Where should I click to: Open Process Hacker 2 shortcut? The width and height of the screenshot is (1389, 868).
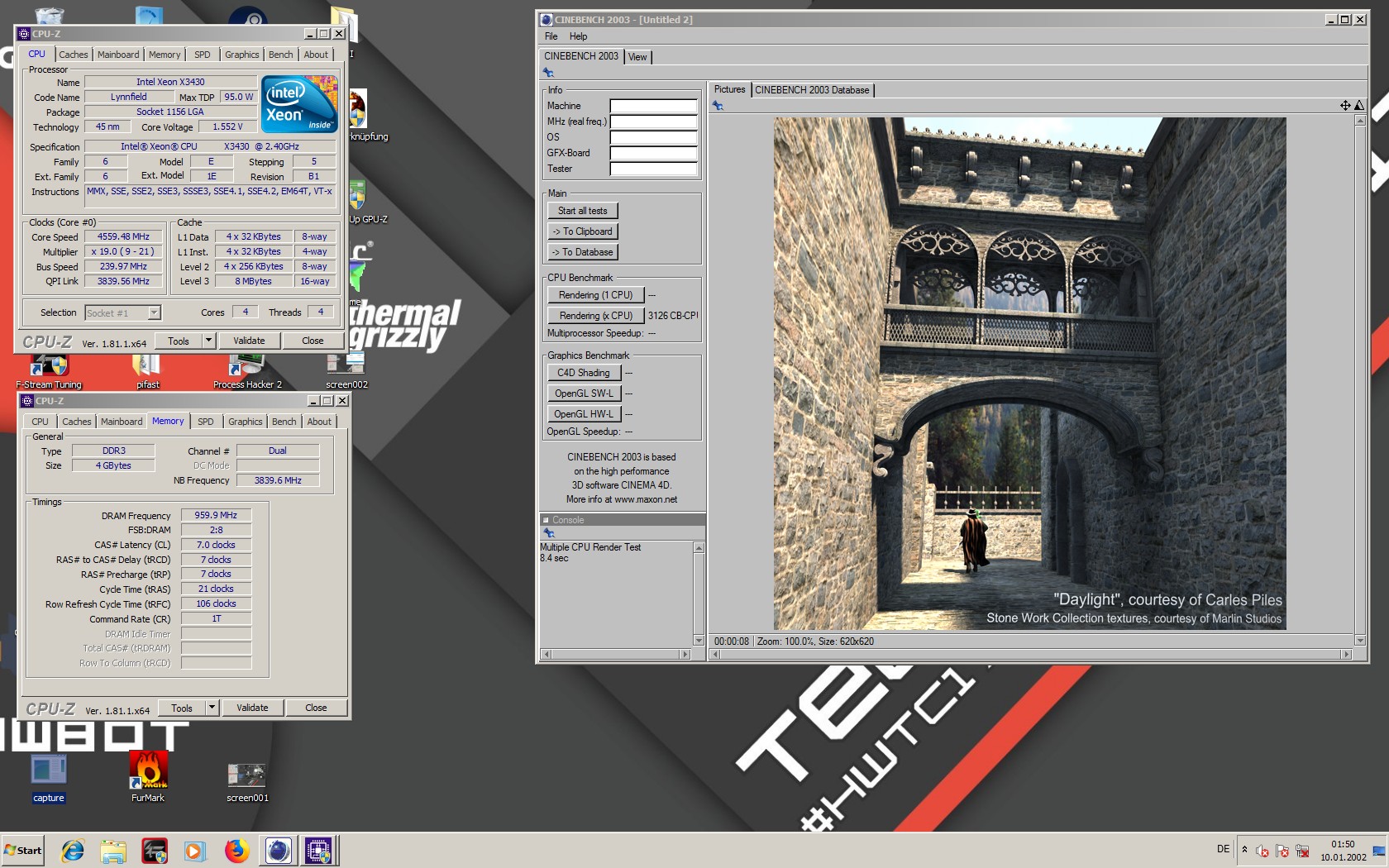(x=247, y=372)
